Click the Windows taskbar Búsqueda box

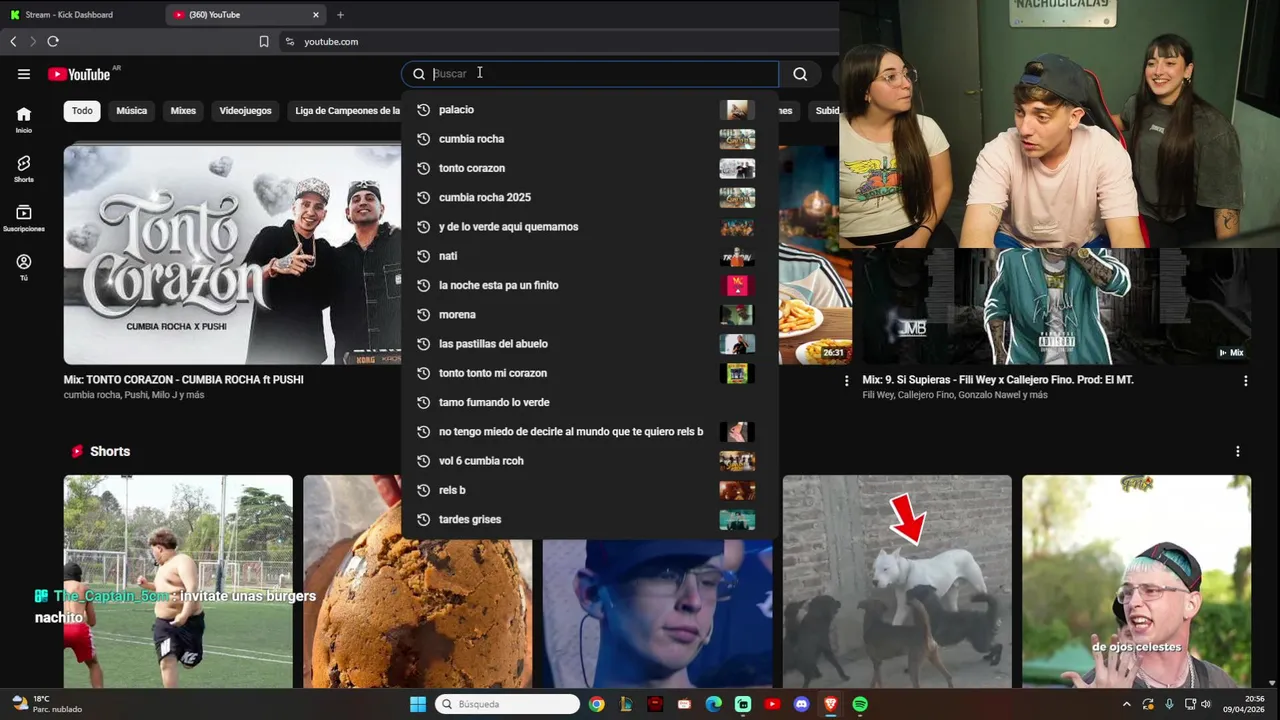pyautogui.click(x=509, y=704)
